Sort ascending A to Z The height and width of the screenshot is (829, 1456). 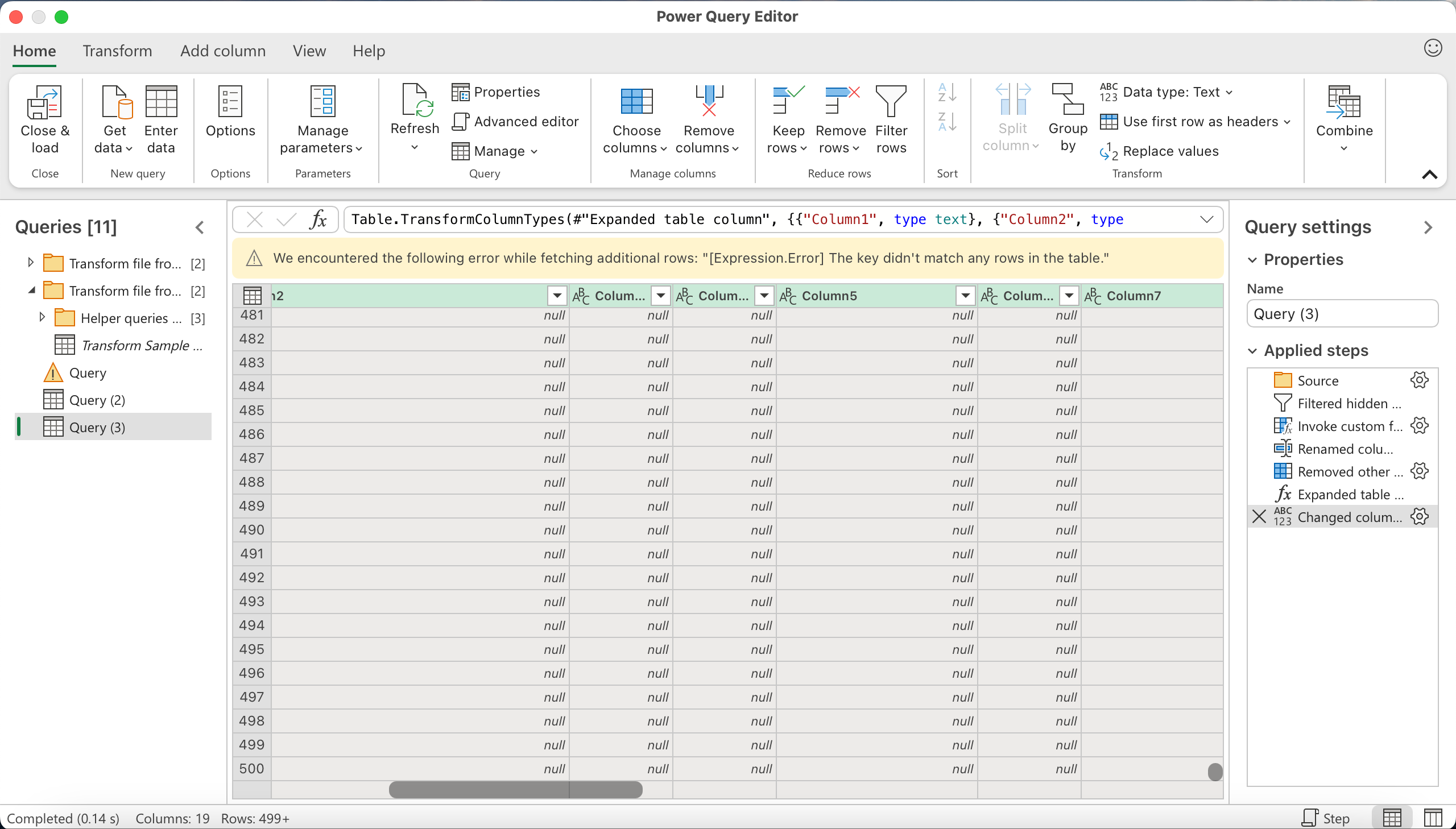[x=947, y=92]
